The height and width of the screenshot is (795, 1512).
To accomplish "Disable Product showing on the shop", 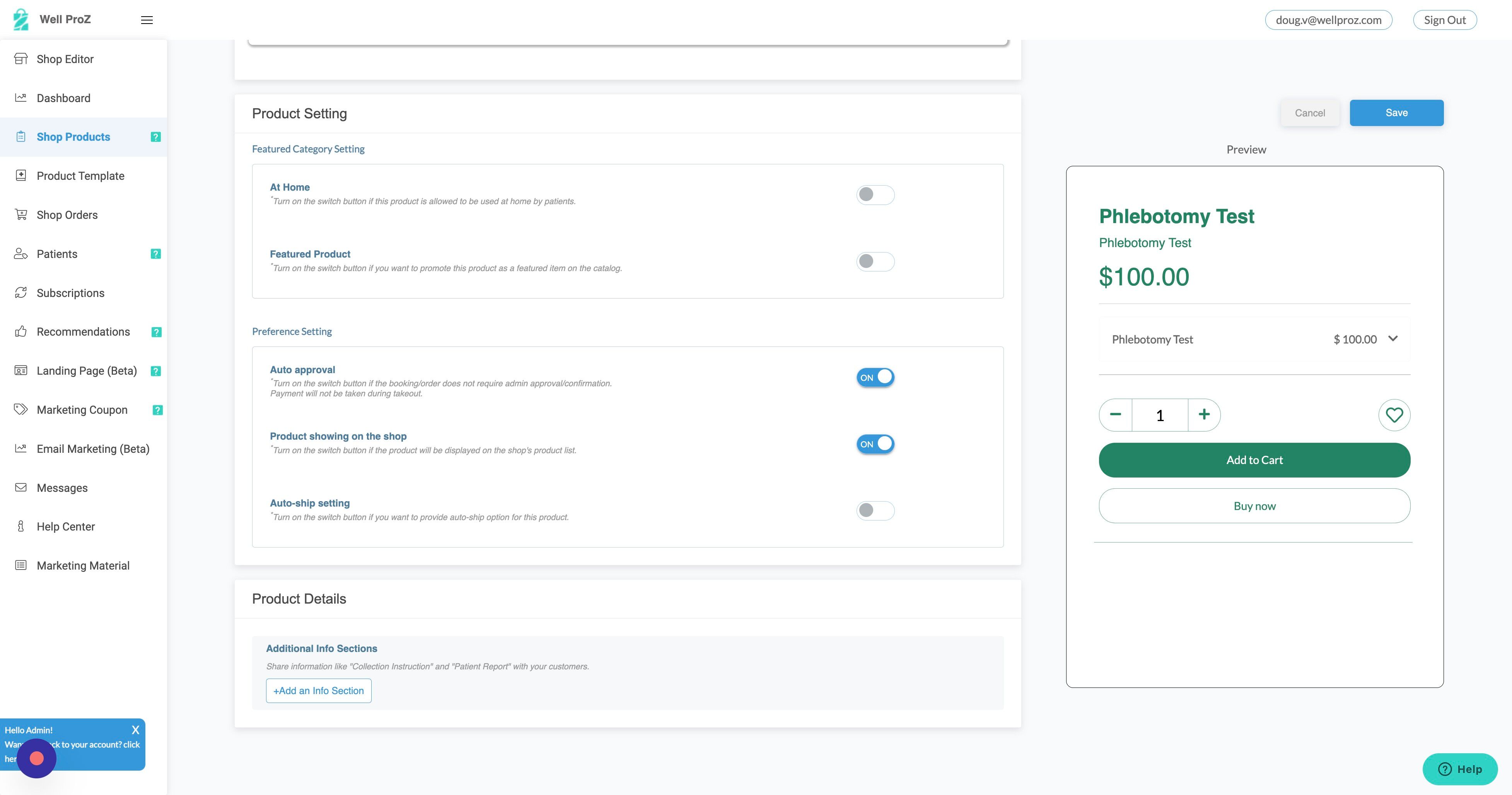I will (x=875, y=444).
